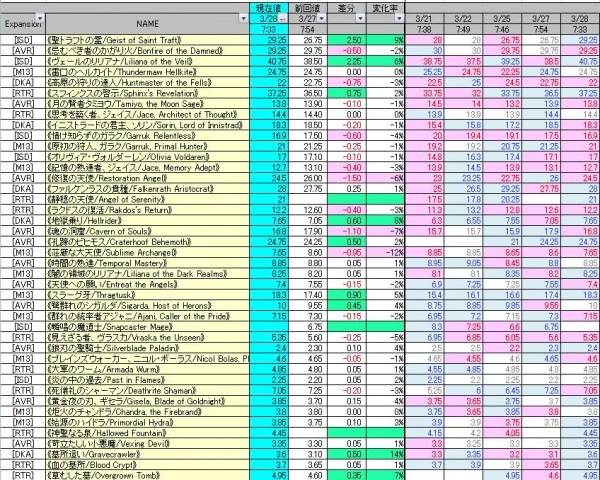The height and width of the screenshot is (480, 600).
Task: Select the Snapcaster Mage name cell
Action: click(x=147, y=327)
